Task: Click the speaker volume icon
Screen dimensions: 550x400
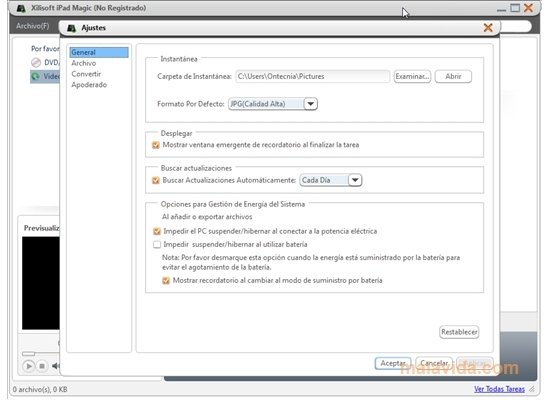Action: [55, 366]
